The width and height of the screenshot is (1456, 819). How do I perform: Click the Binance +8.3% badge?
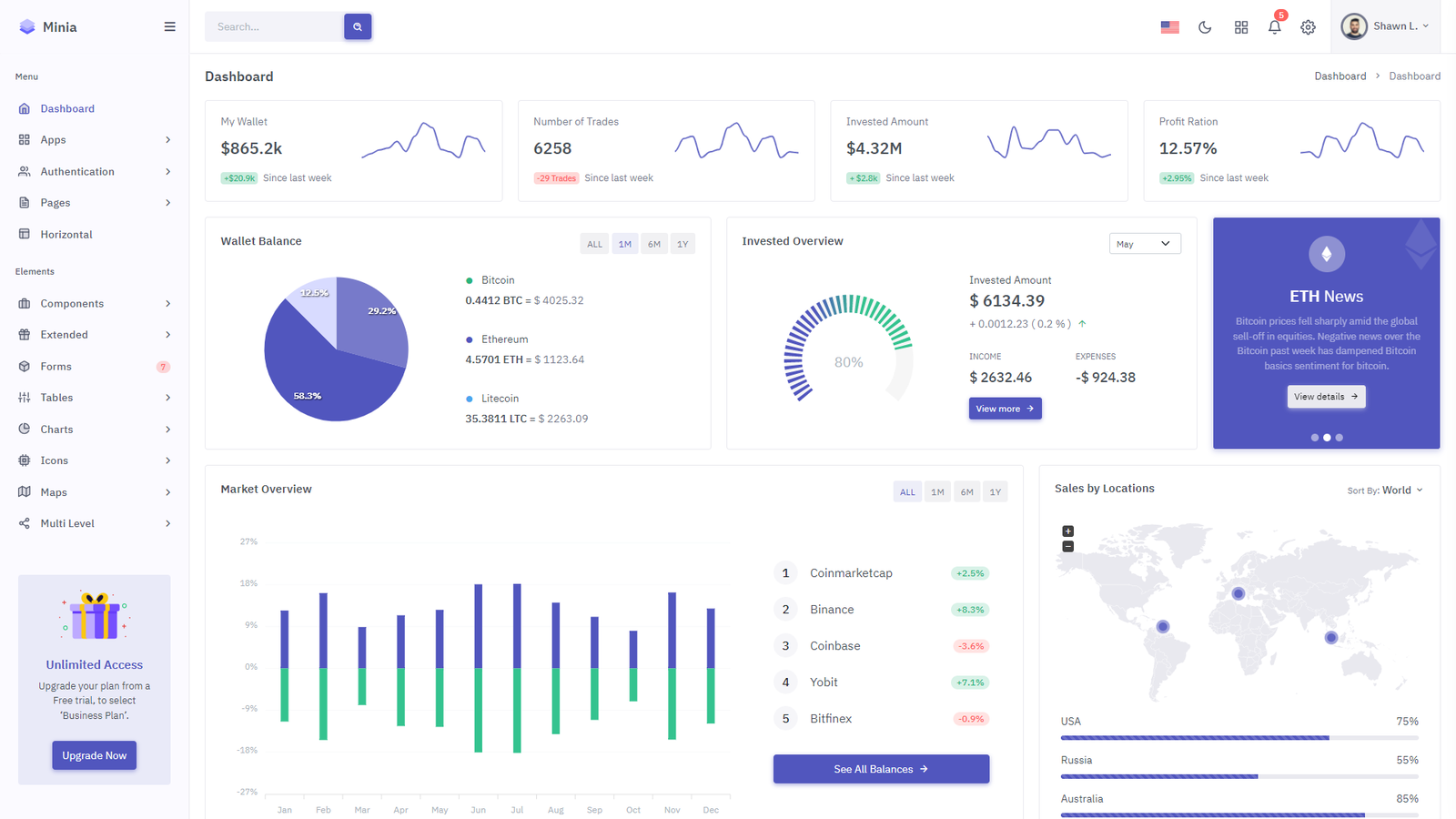(970, 610)
